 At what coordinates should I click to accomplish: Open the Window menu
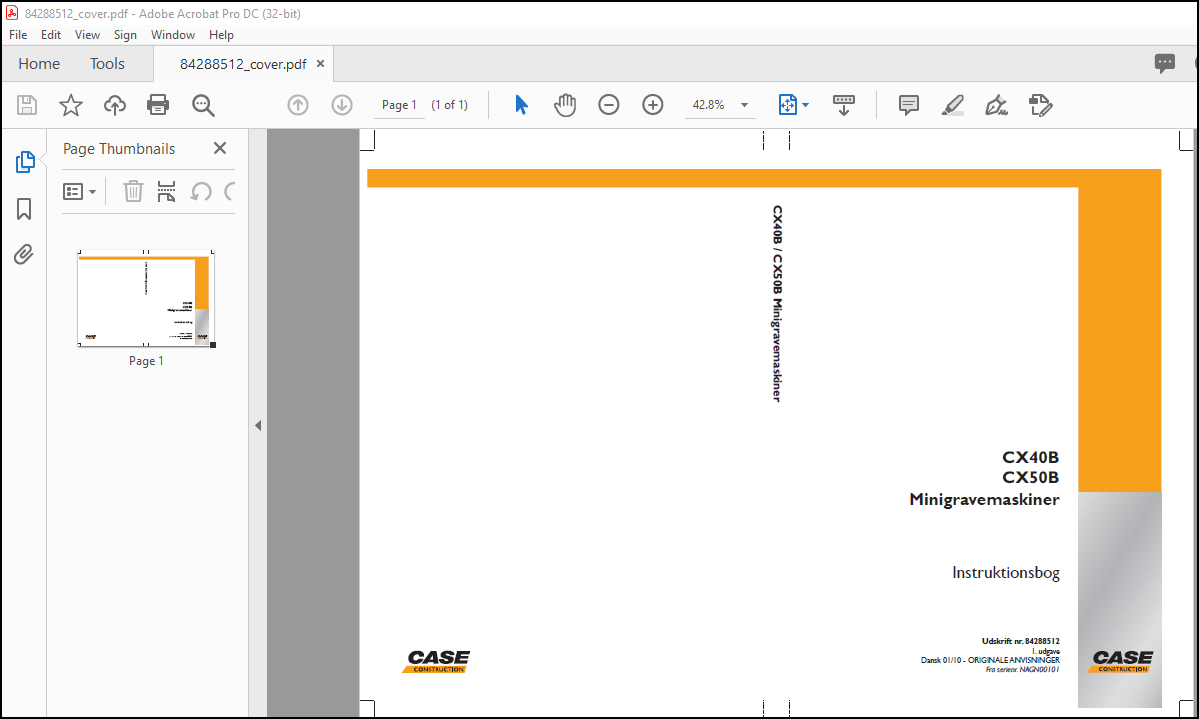173,35
